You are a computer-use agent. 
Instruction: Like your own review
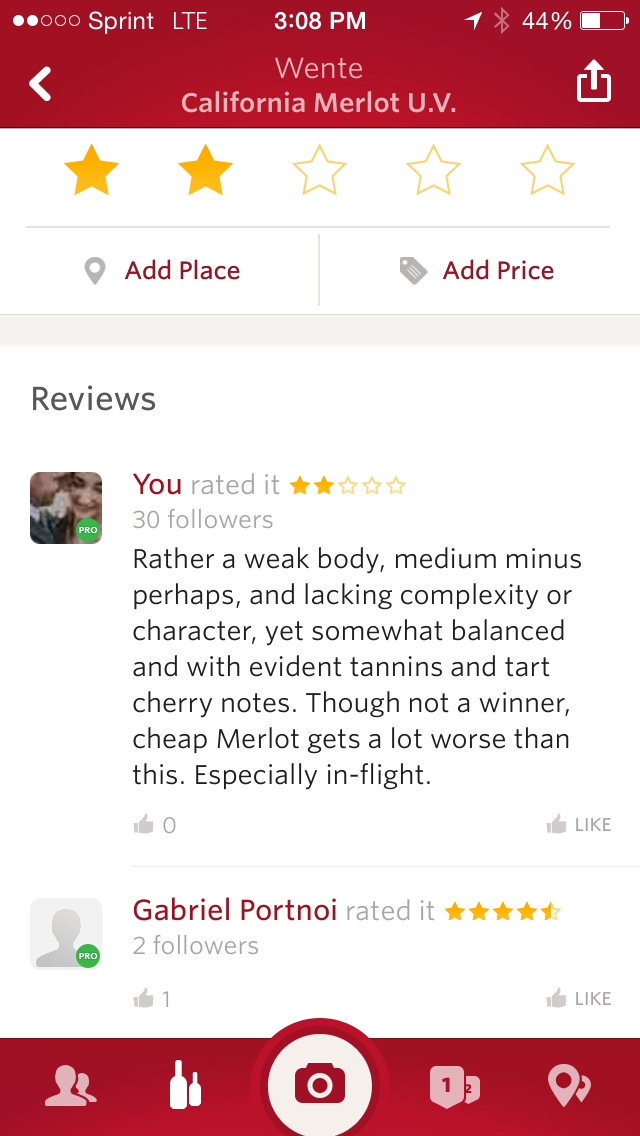click(x=579, y=825)
